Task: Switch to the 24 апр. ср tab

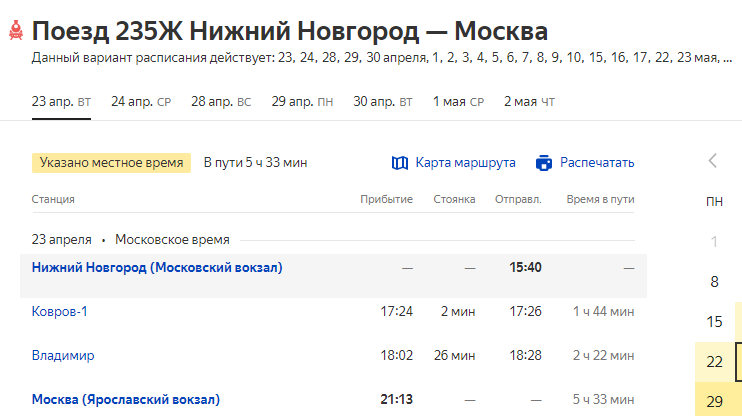Action: point(141,101)
